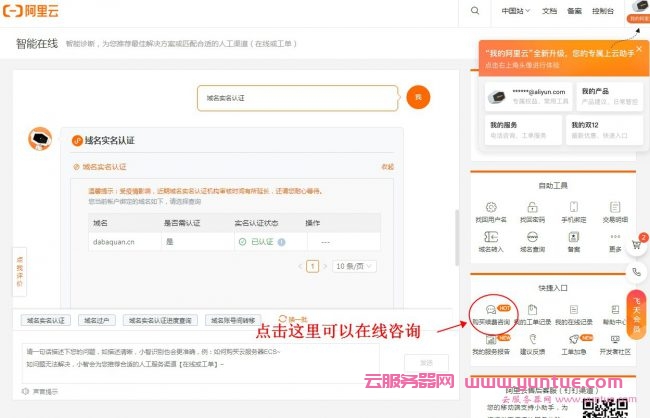Open the 控制台 menu item
The height and width of the screenshot is (418, 650).
click(x=603, y=11)
